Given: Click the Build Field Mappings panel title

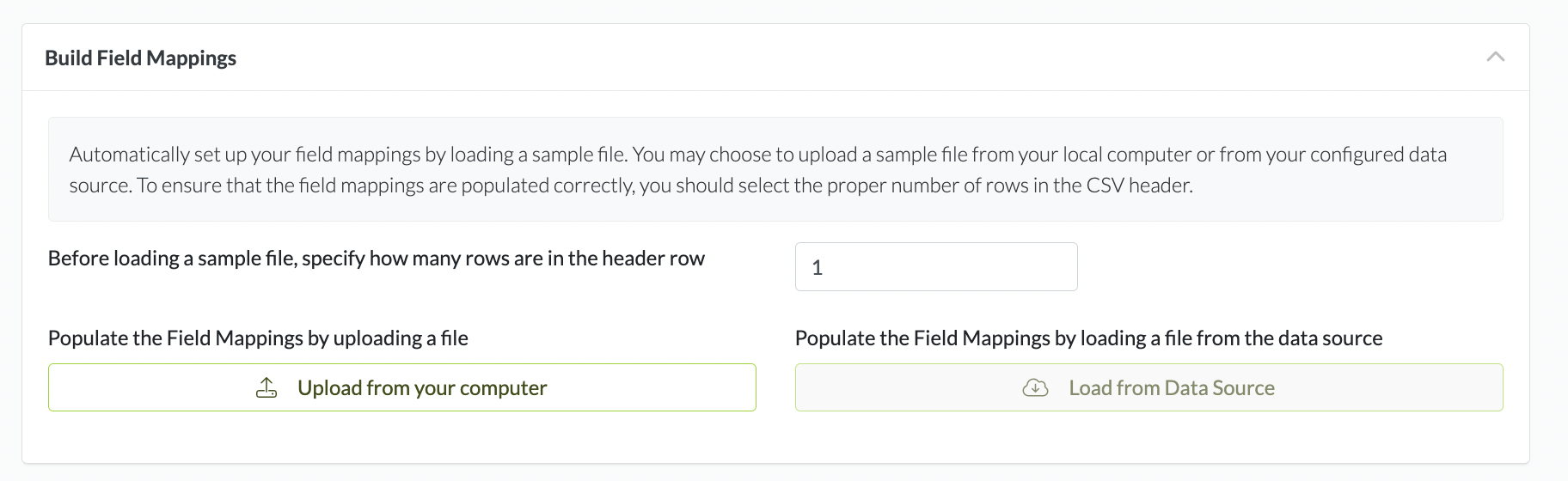Looking at the screenshot, I should (x=140, y=58).
